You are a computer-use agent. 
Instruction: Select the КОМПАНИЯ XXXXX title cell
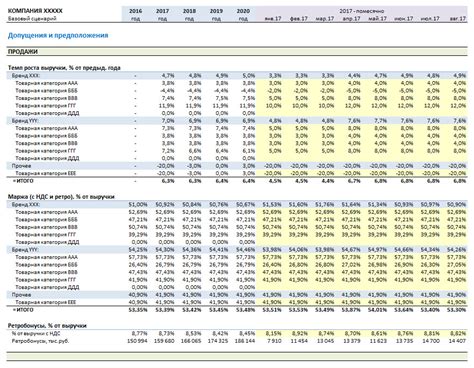click(35, 11)
